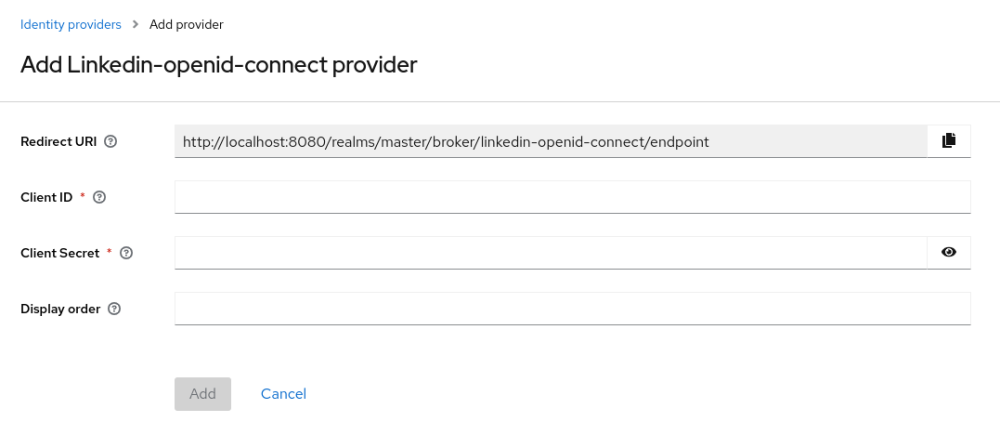The image size is (1000, 435).
Task: Click the Display order label
Action: click(60, 310)
